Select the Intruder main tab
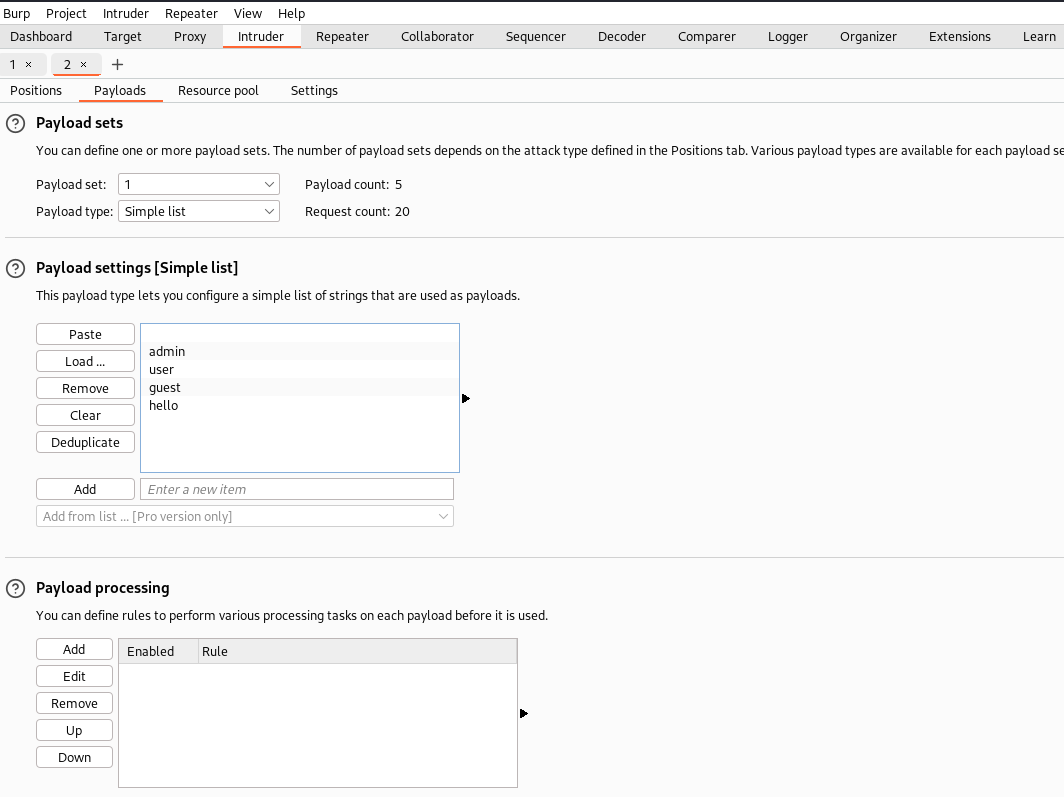Image resolution: width=1064 pixels, height=797 pixels. coord(261,37)
